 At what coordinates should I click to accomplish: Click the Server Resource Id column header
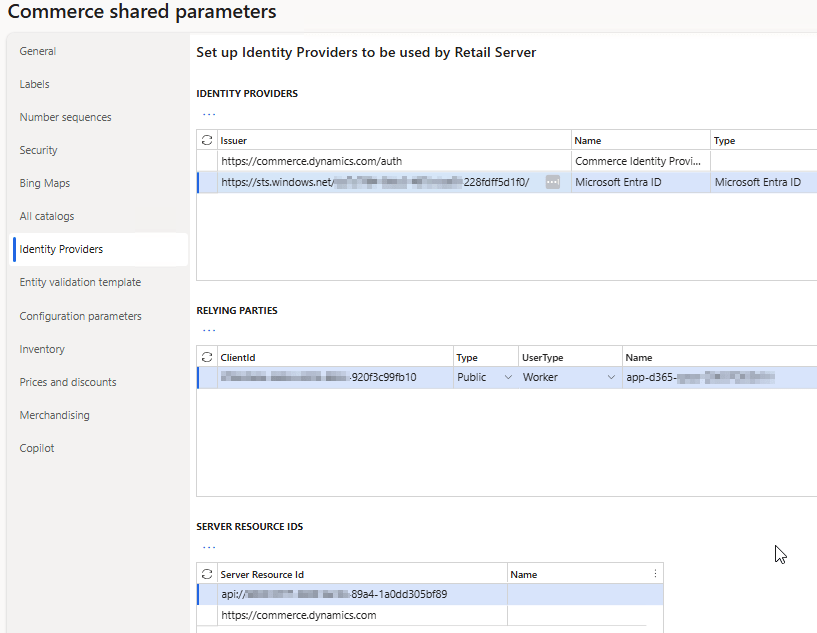click(x=262, y=574)
